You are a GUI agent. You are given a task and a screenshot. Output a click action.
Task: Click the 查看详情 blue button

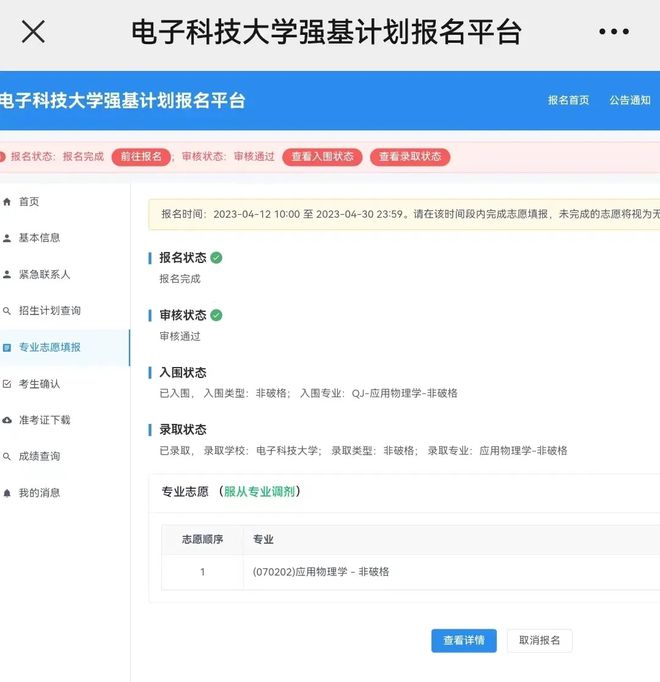[464, 640]
